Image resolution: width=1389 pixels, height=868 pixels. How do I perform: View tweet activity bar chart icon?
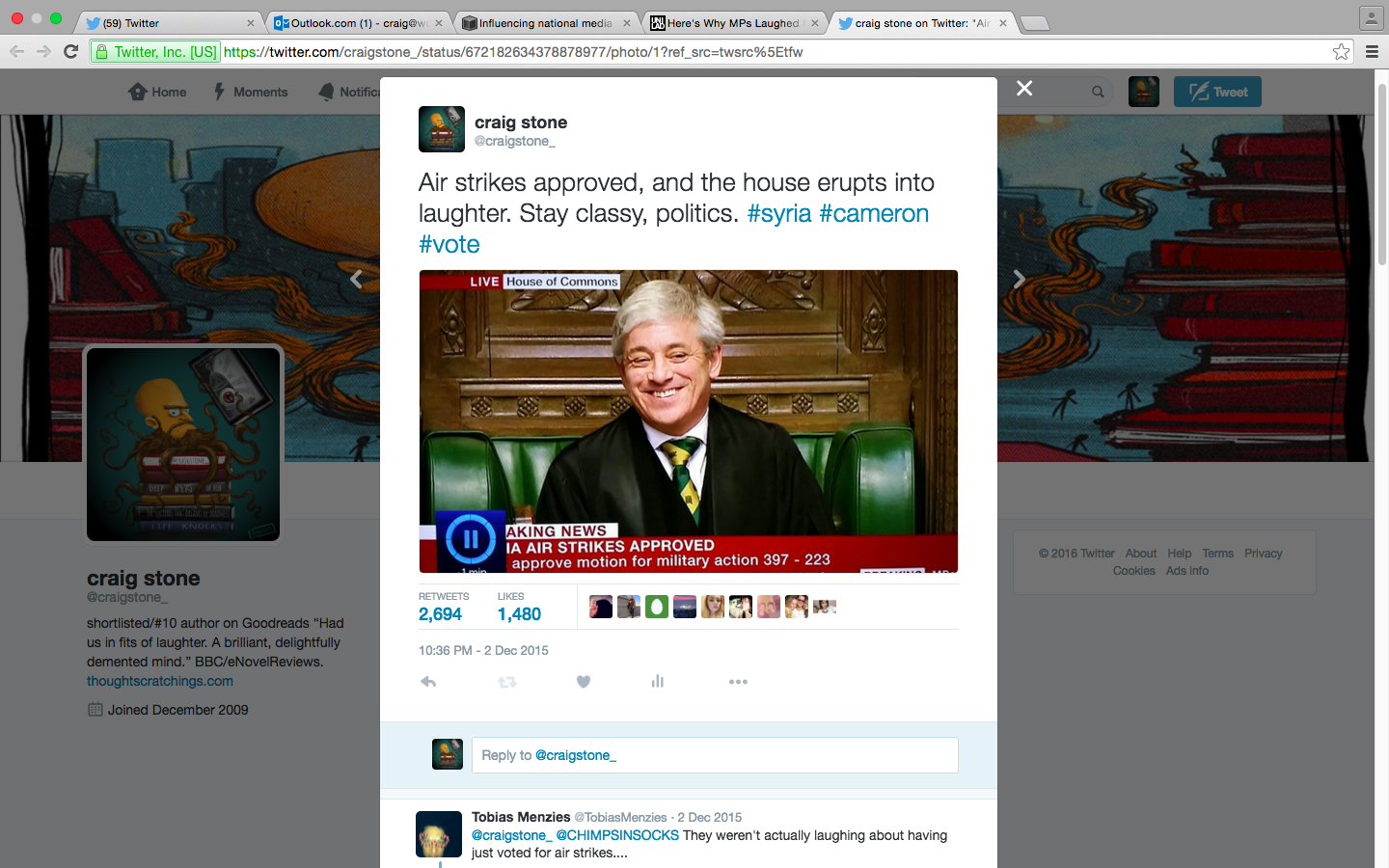tap(658, 682)
